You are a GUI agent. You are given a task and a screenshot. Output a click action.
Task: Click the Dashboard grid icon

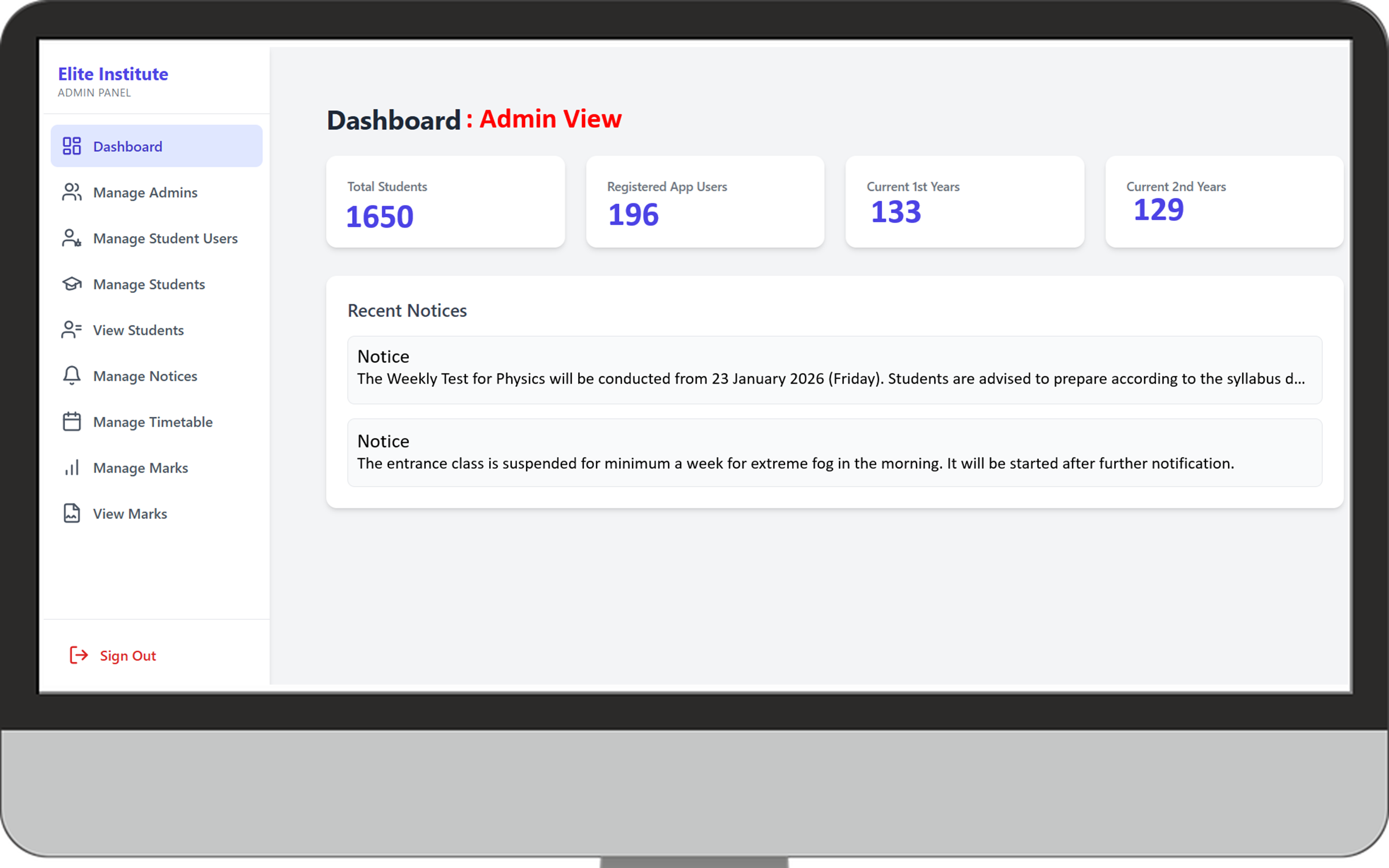pos(71,146)
